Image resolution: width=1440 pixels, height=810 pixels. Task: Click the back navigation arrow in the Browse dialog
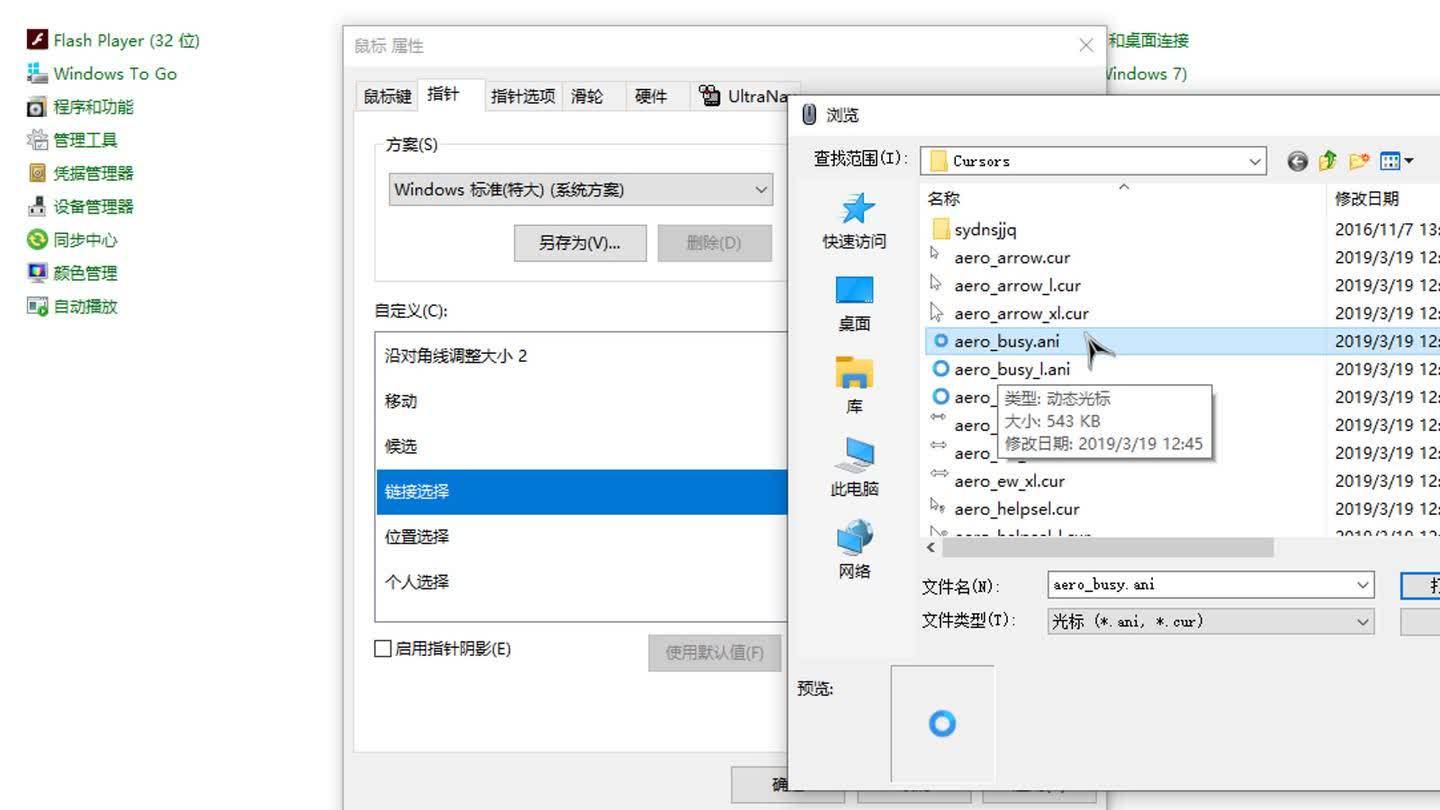click(1297, 160)
